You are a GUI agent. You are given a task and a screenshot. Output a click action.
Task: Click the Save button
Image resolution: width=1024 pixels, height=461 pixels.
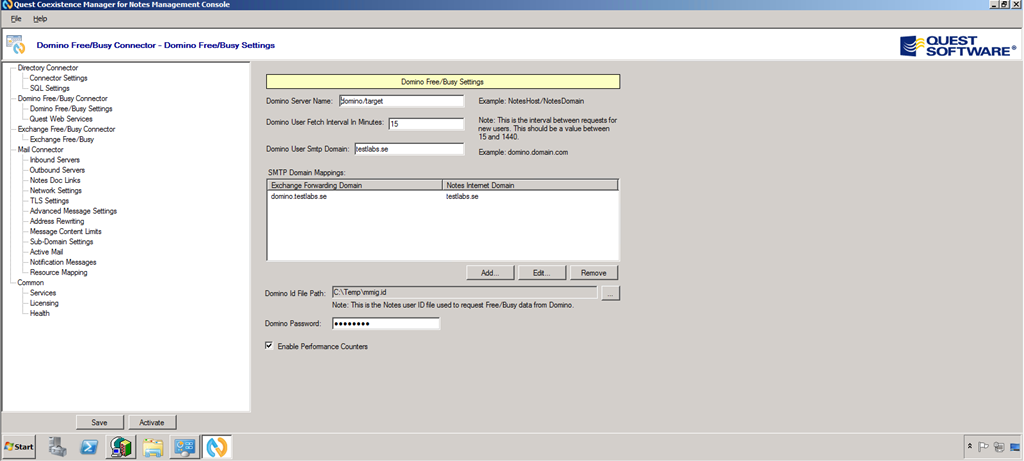pos(100,422)
